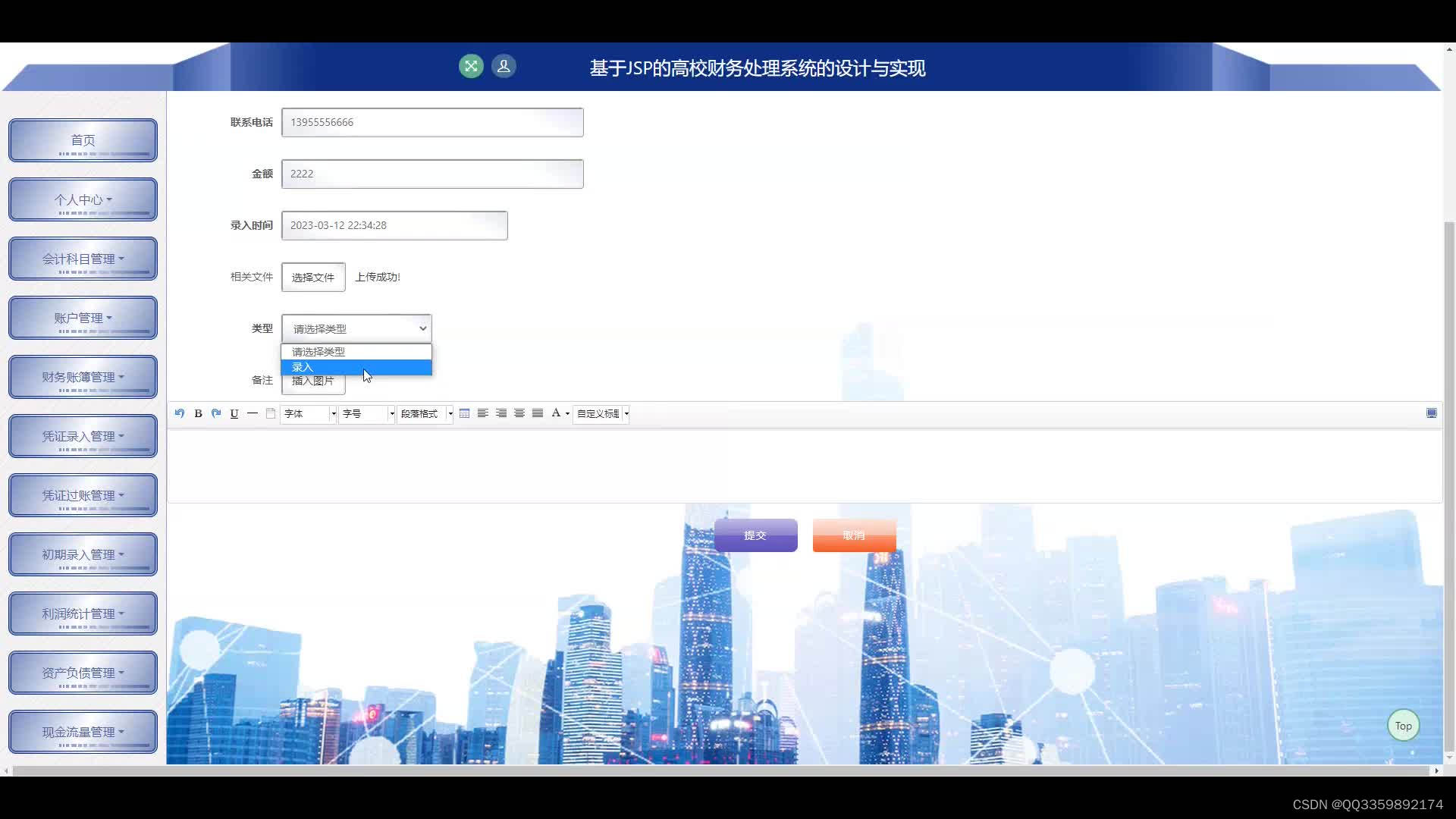Expand the 利润统计管理 sidebar menu
This screenshot has width=1456, height=819.
[x=83, y=613]
